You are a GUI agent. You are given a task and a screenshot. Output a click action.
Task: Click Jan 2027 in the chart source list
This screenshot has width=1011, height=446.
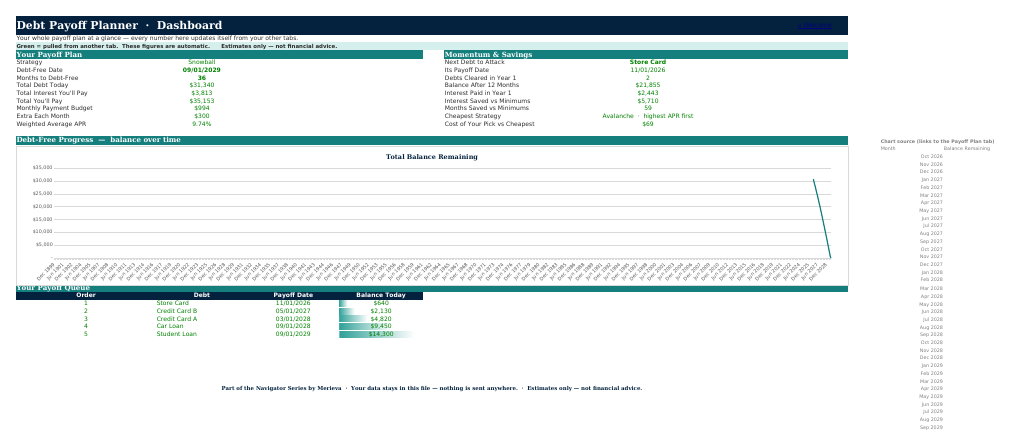point(932,179)
